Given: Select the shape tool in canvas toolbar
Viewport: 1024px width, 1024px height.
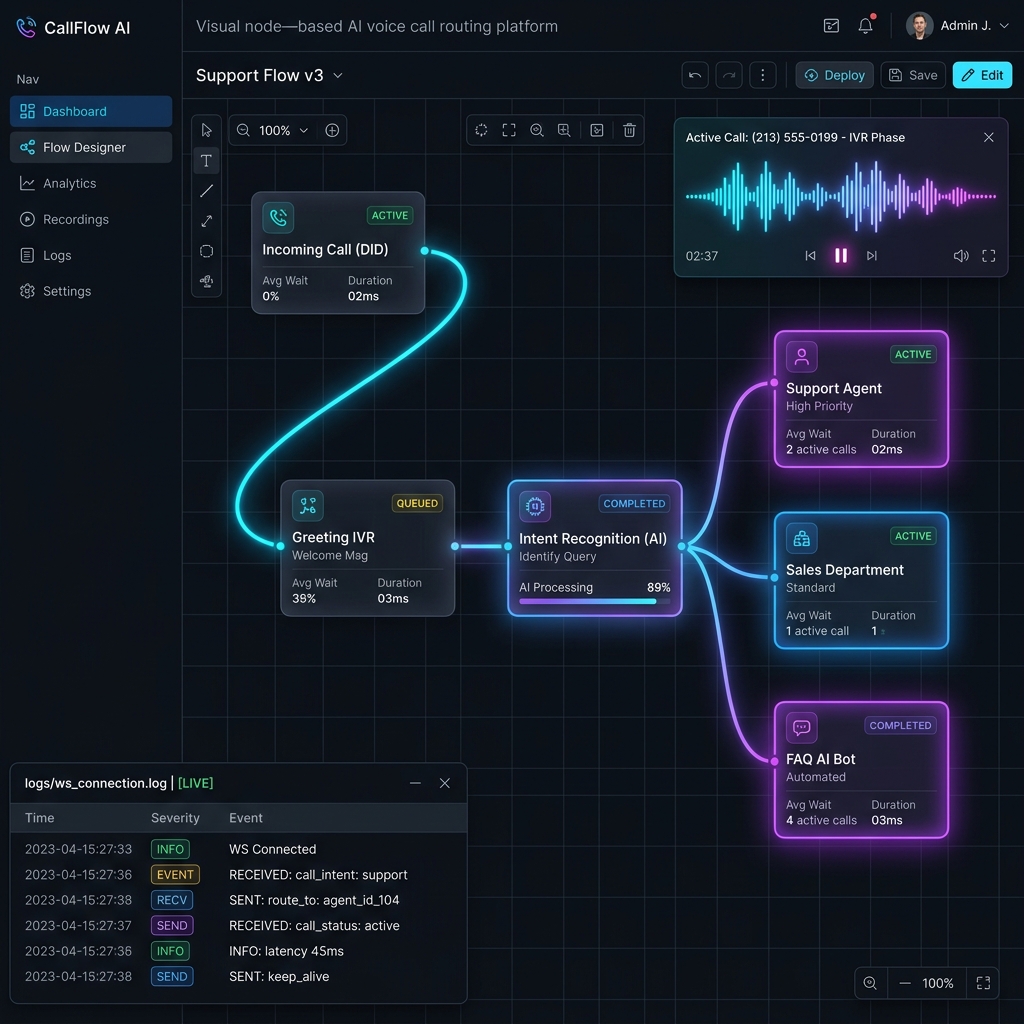Looking at the screenshot, I should (206, 251).
